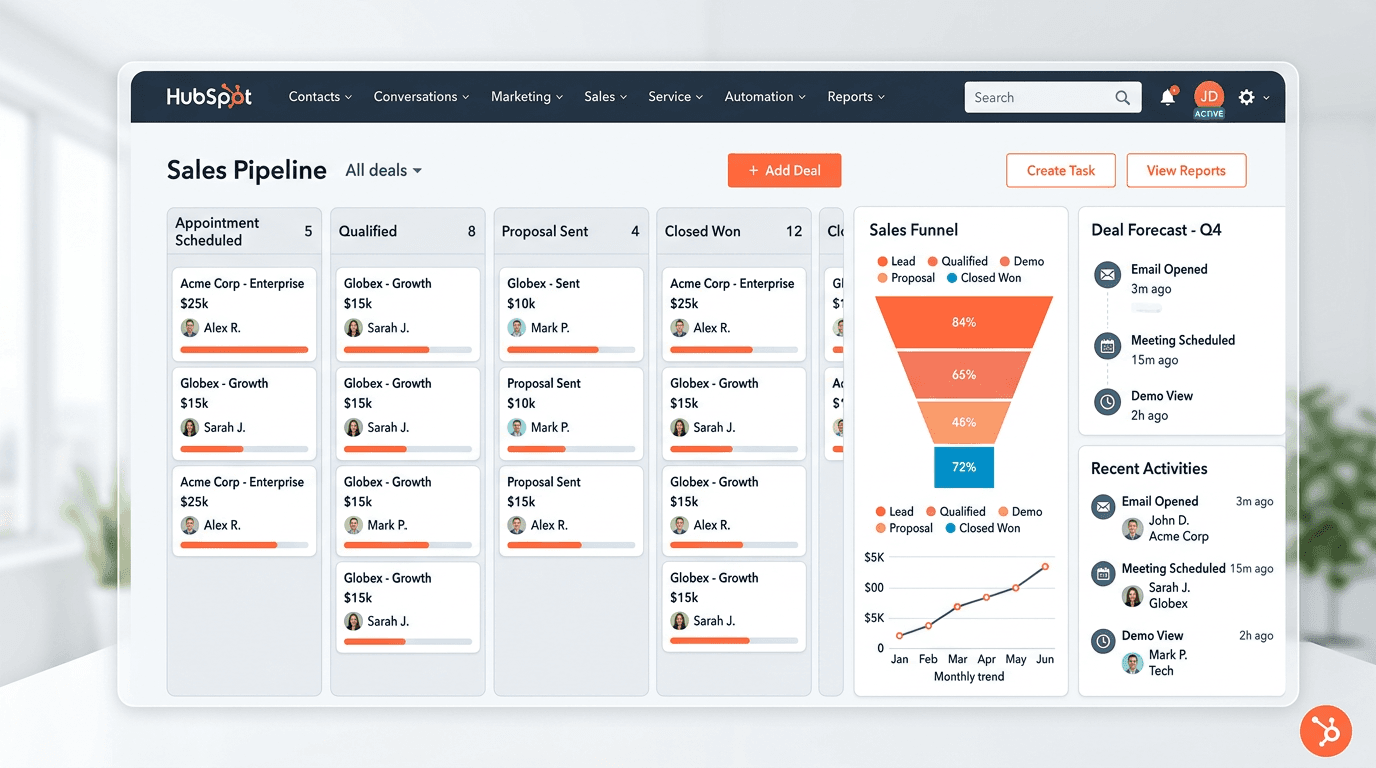The image size is (1376, 768).
Task: Select the 84% funnel segment
Action: pos(964,322)
